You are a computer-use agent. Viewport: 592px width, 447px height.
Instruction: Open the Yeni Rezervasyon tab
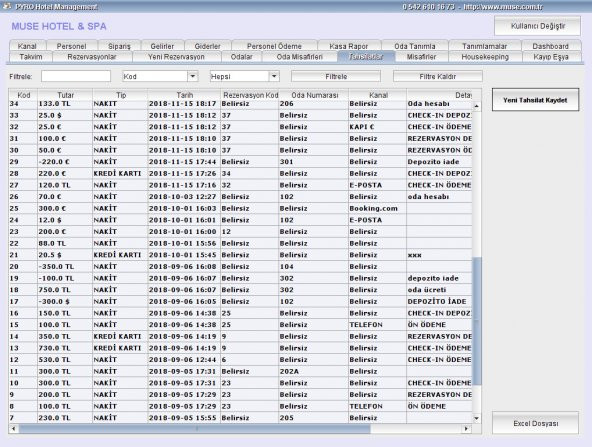pyautogui.click(x=176, y=57)
